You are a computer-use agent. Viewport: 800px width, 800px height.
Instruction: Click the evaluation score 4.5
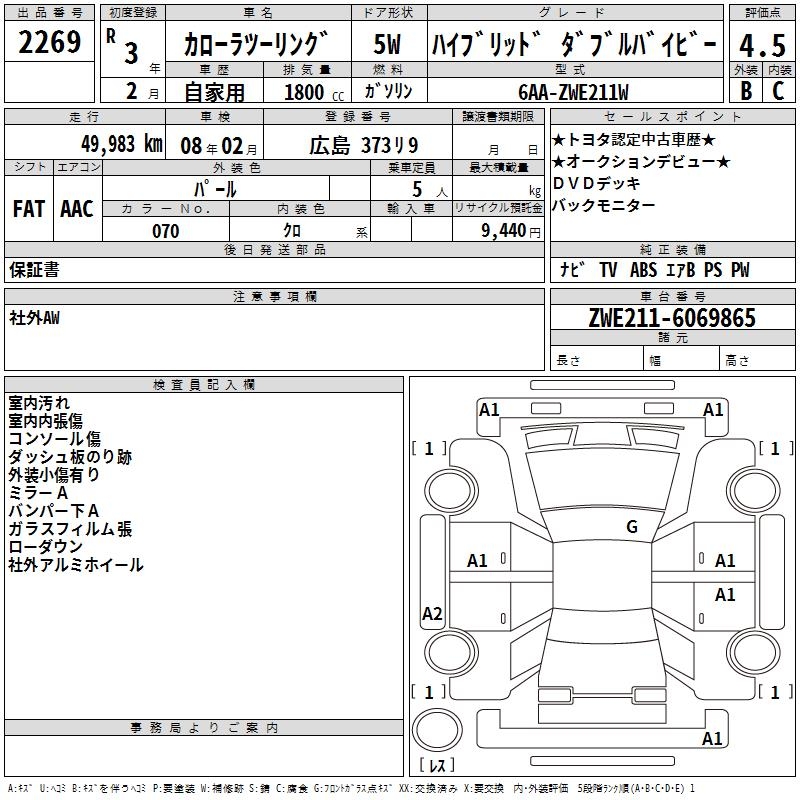coord(762,45)
